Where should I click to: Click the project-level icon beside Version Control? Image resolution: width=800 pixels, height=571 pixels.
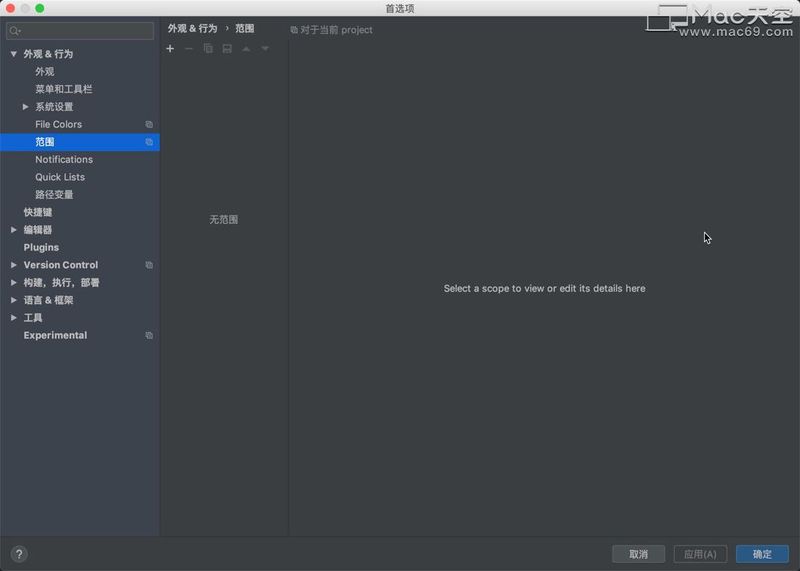coord(149,265)
